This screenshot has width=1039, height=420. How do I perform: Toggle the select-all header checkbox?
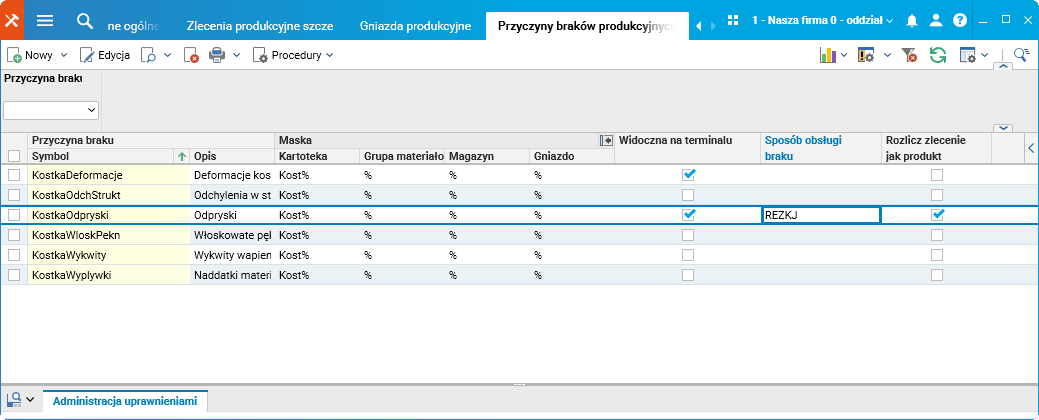(x=13, y=156)
